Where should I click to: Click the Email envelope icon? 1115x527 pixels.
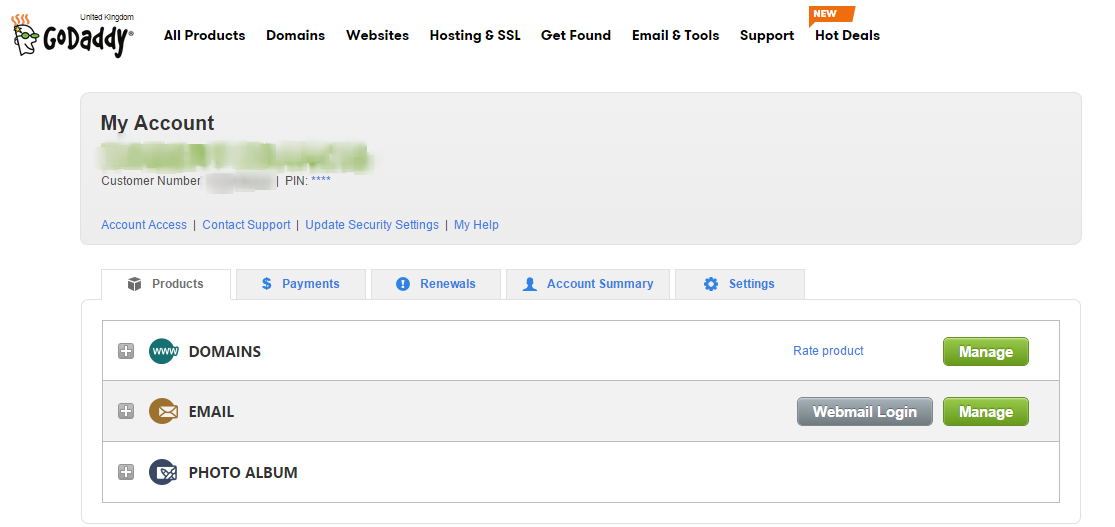[x=163, y=412]
